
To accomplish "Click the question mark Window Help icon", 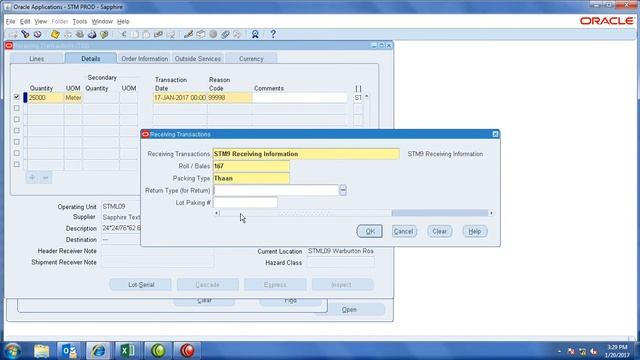I will tap(273, 34).
